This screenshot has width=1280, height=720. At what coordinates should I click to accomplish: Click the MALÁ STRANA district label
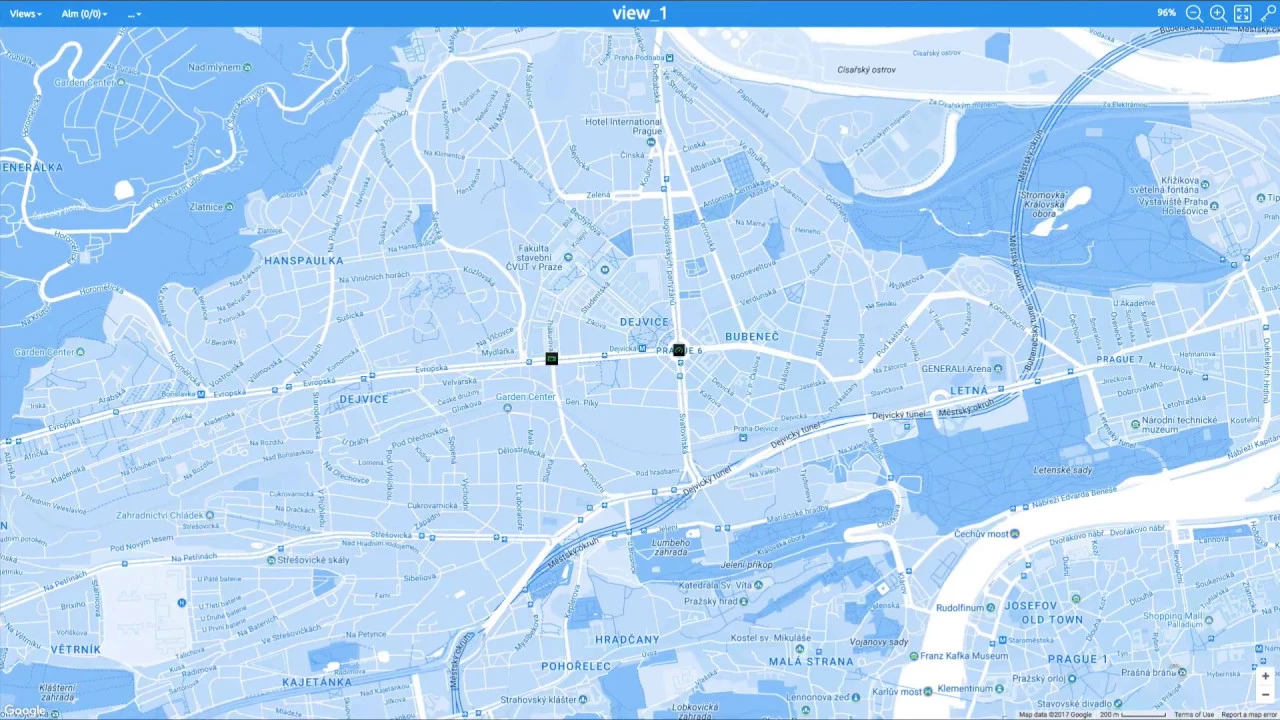tap(811, 661)
